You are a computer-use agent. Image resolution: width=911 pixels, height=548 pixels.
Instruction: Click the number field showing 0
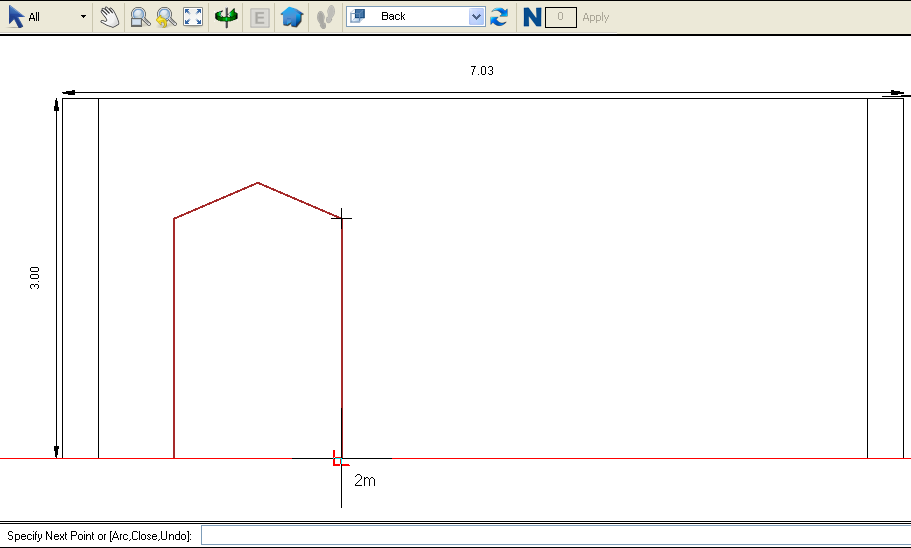(561, 17)
